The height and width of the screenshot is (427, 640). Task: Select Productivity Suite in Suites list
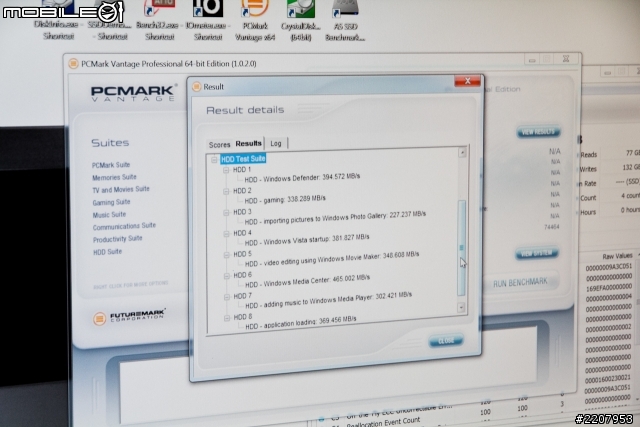pyautogui.click(x=118, y=239)
